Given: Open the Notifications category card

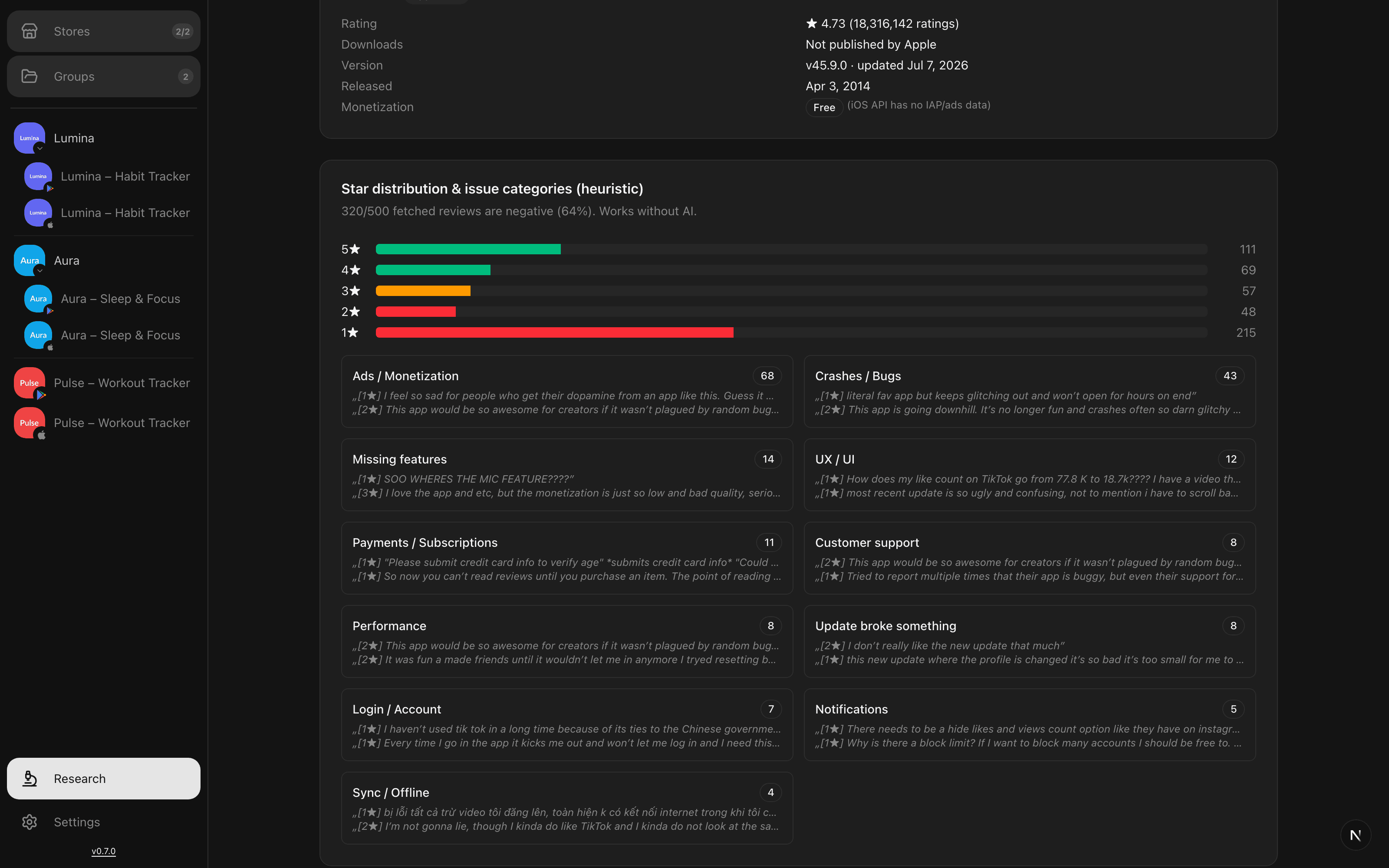Looking at the screenshot, I should (1030, 724).
